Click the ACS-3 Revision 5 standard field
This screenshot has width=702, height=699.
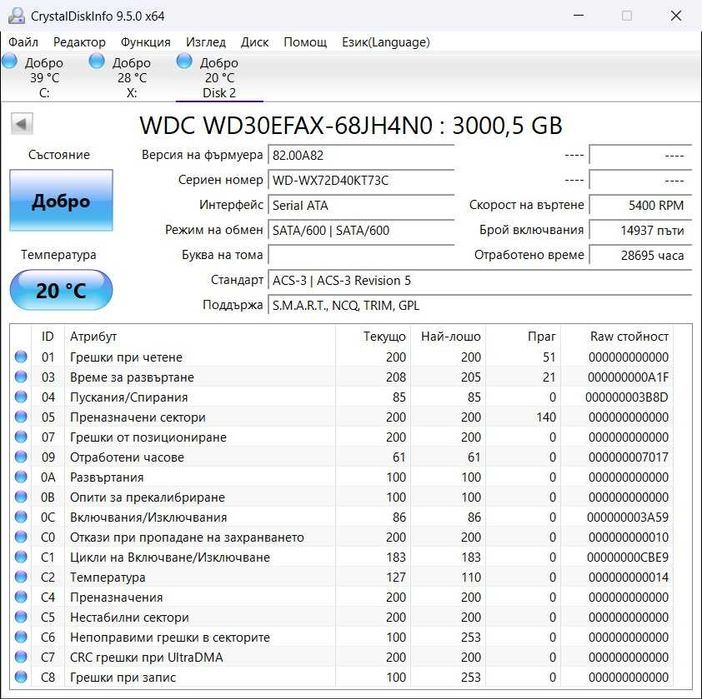point(480,281)
